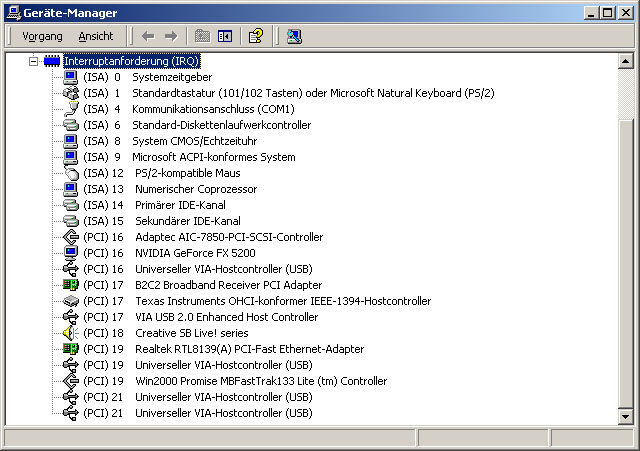Screen dimensions: 640x451
Task: Click the IRQ chip category icon
Action: (52, 61)
